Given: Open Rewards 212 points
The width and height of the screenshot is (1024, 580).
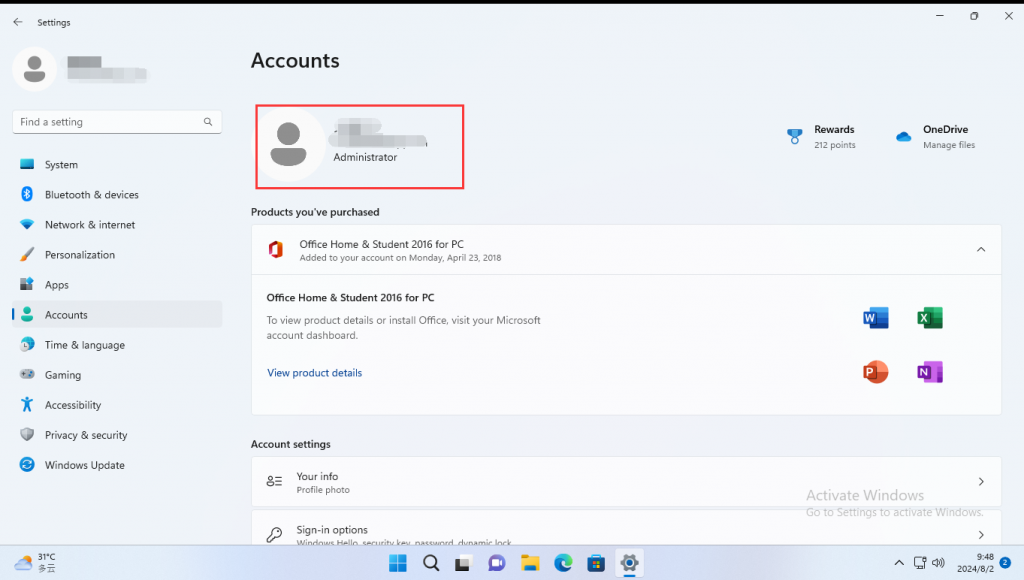Looking at the screenshot, I should tap(822, 137).
